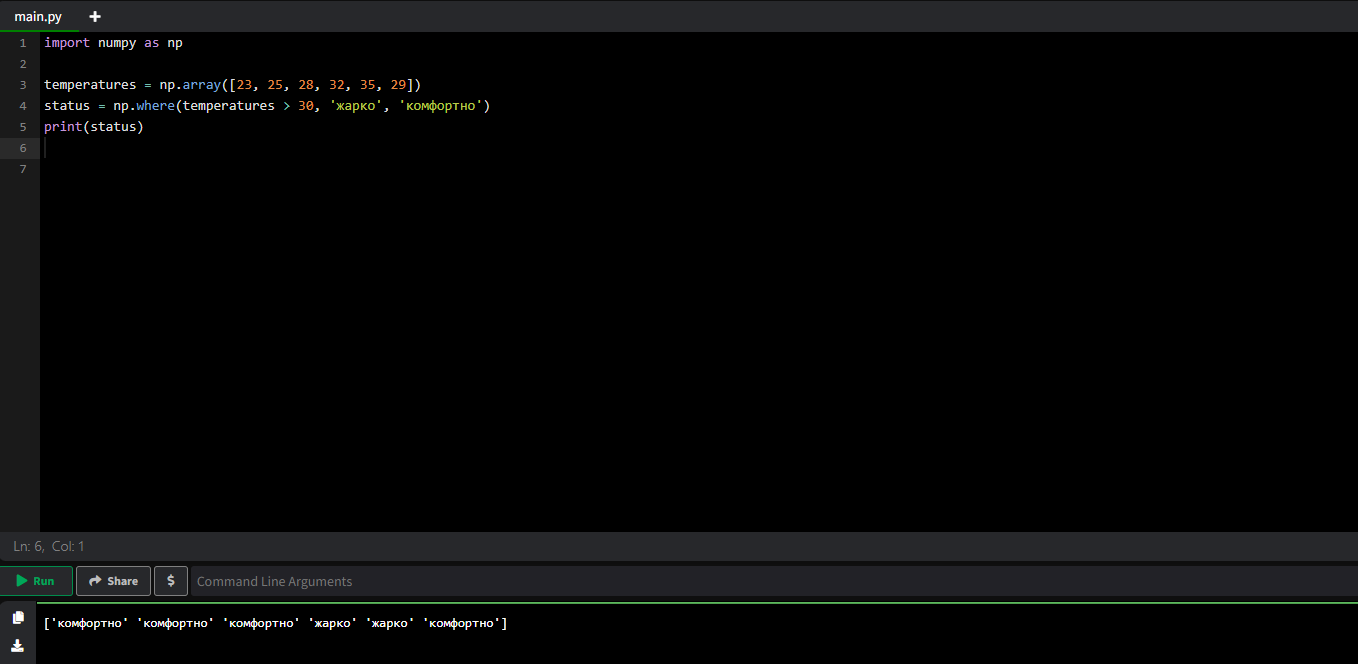Place cursor on 'import numpy as np' line
The width and height of the screenshot is (1358, 664).
[113, 43]
